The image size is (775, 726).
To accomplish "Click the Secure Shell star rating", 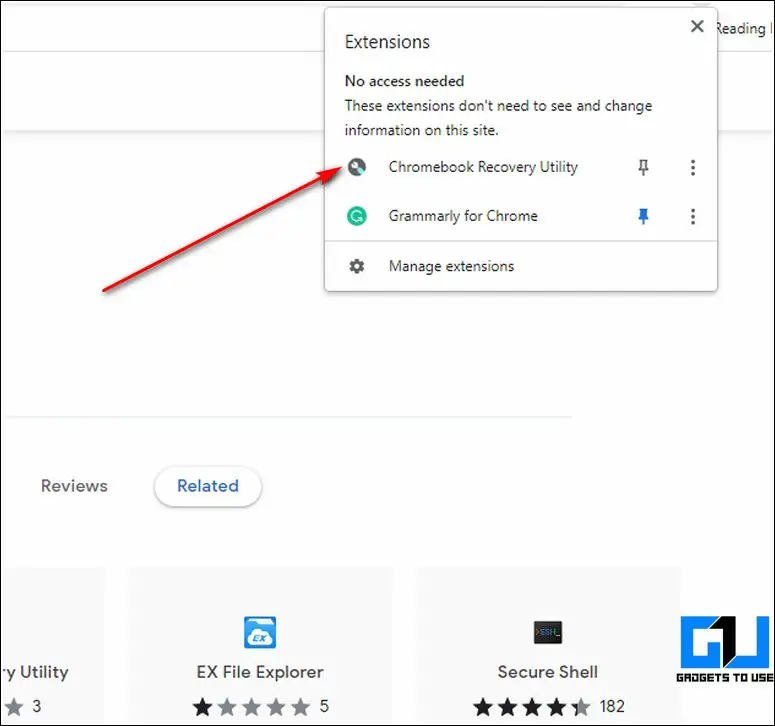I will tap(532, 707).
